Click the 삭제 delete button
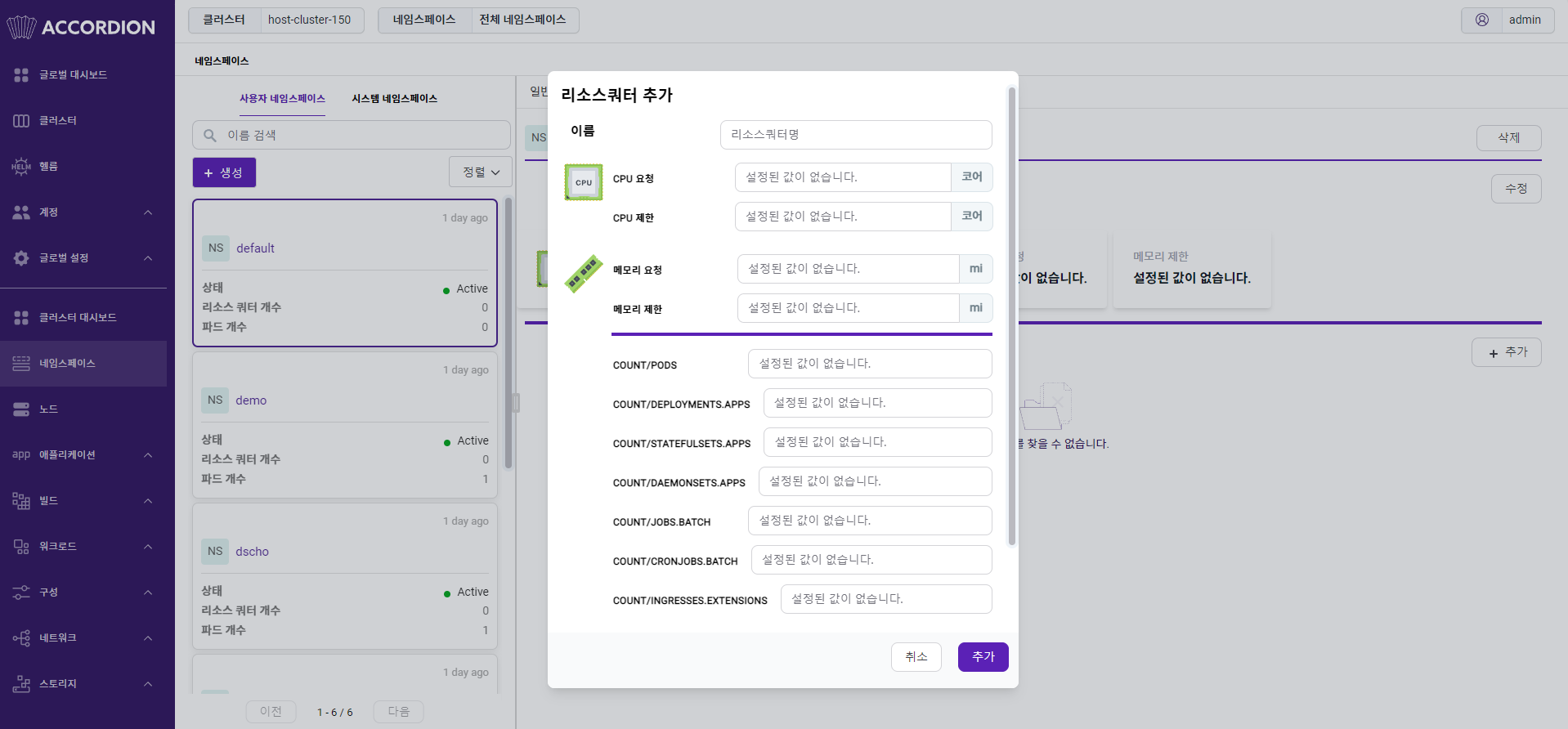1568x729 pixels. click(1508, 138)
